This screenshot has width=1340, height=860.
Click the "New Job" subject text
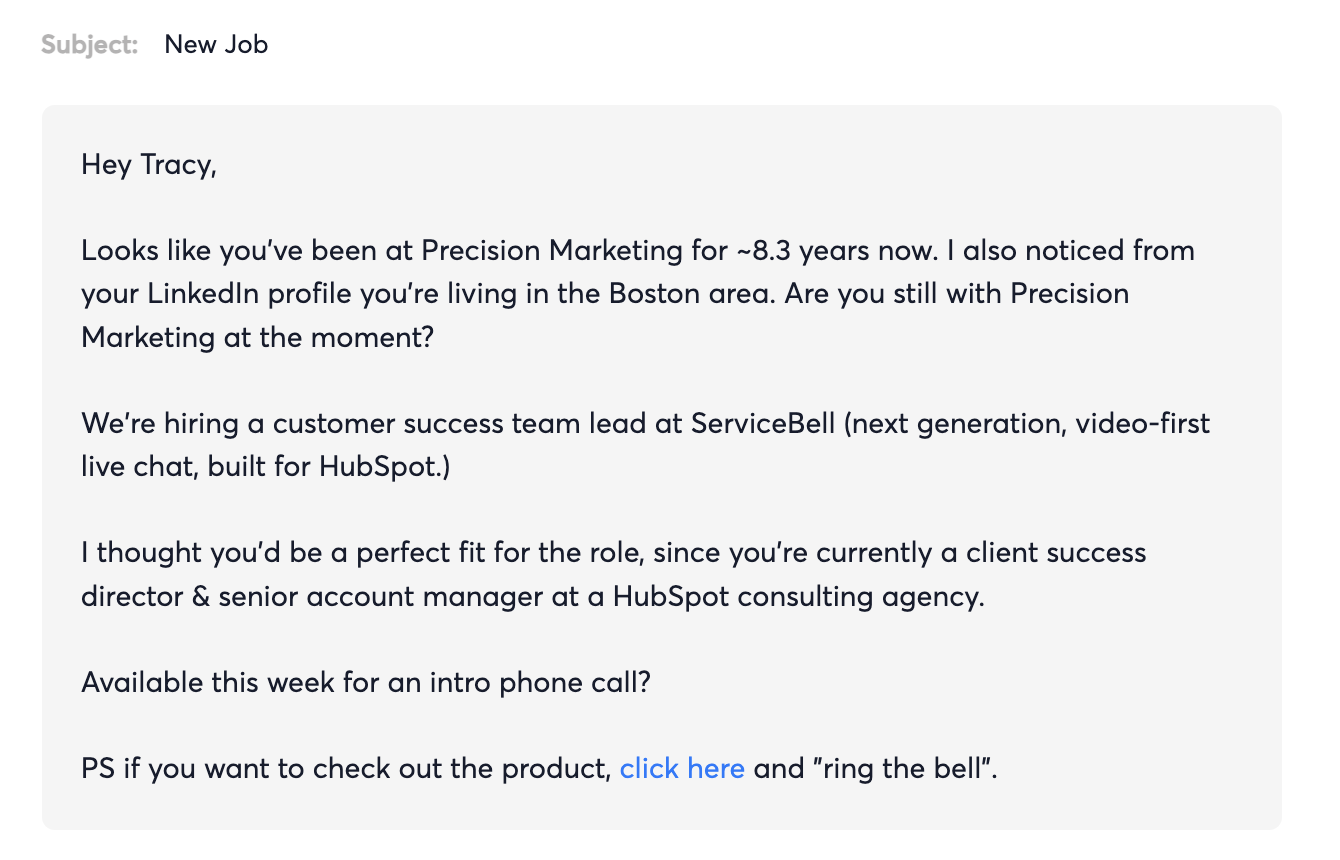216,44
